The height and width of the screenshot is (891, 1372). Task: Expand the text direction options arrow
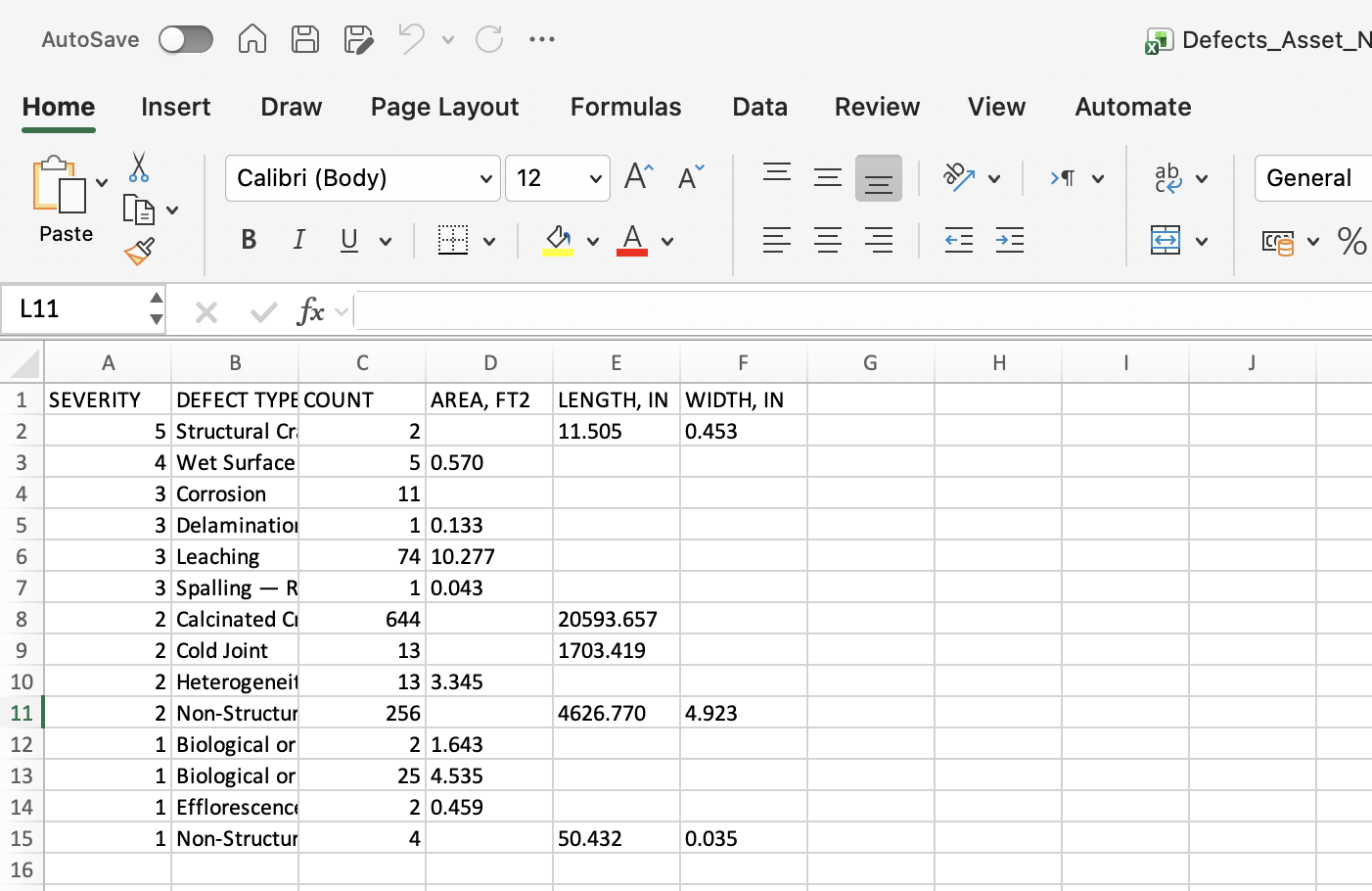(x=1098, y=178)
